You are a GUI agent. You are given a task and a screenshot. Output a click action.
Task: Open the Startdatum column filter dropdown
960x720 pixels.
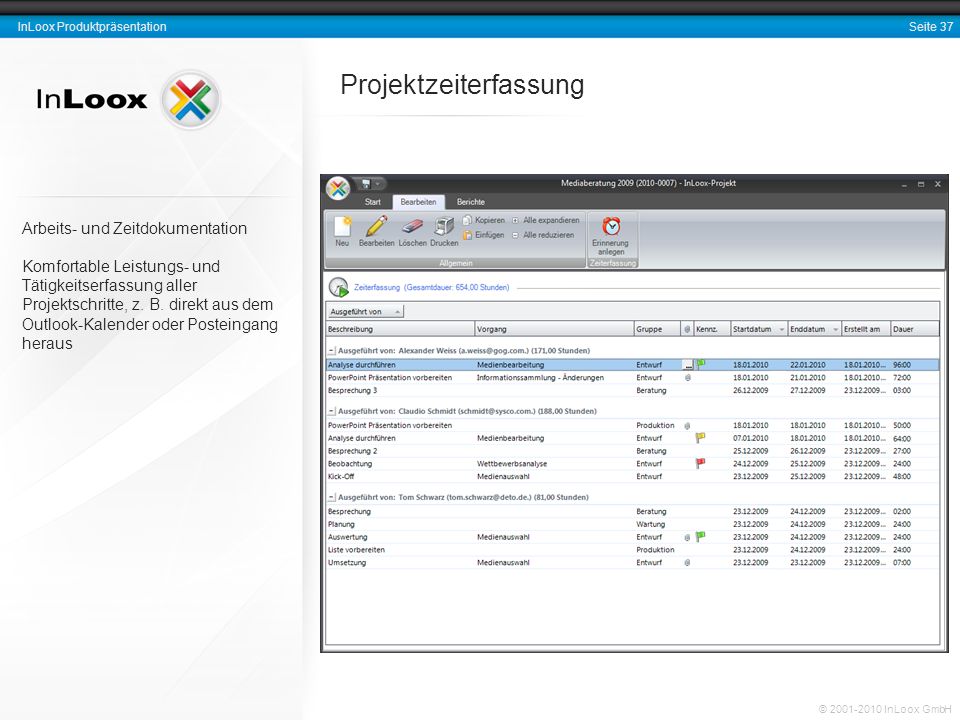tap(781, 329)
